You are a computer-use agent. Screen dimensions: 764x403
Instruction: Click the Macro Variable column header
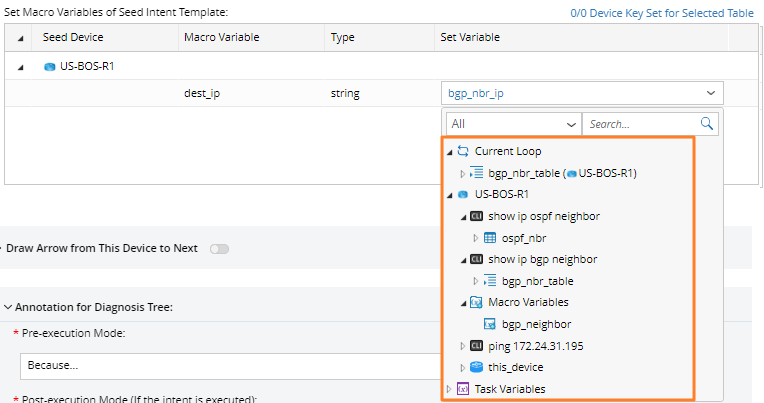221,37
